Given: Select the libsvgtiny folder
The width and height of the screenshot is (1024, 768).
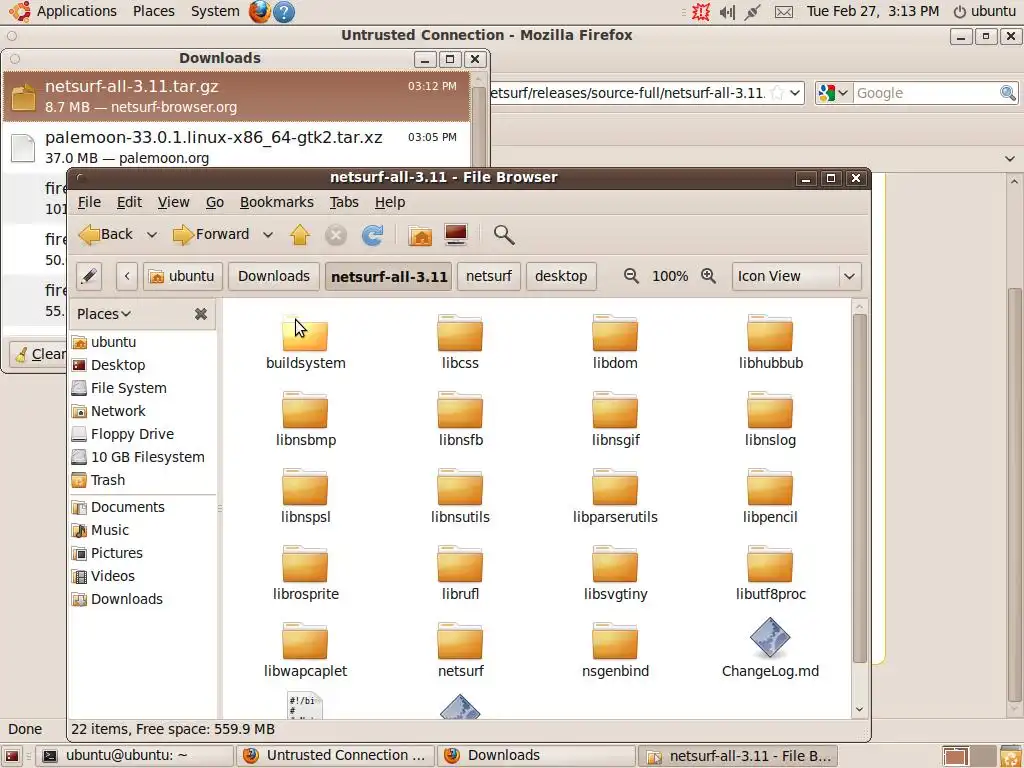Looking at the screenshot, I should (x=615, y=574).
